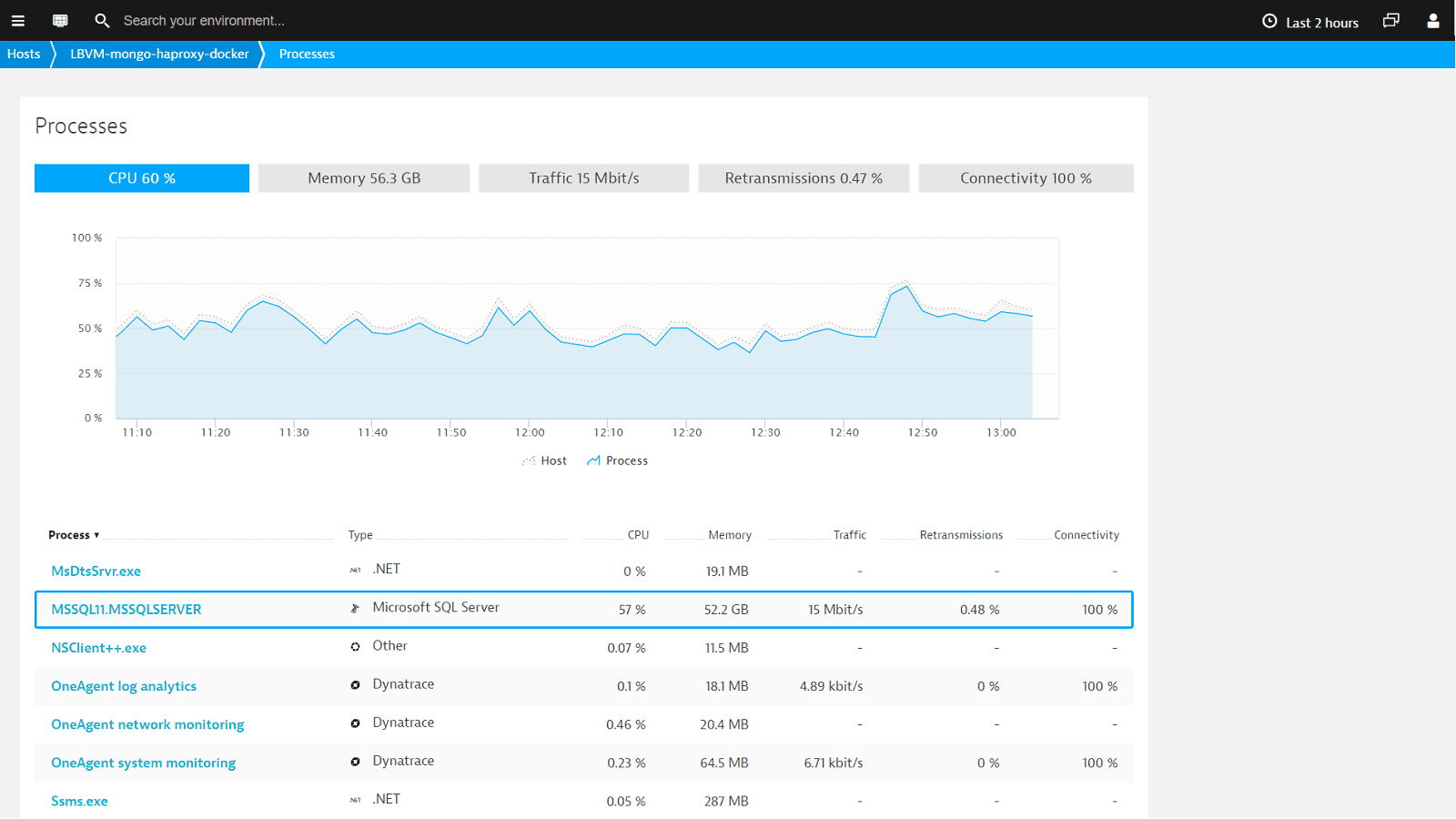The width and height of the screenshot is (1456, 819).
Task: Open the chat windows icon
Action: [1391, 20]
